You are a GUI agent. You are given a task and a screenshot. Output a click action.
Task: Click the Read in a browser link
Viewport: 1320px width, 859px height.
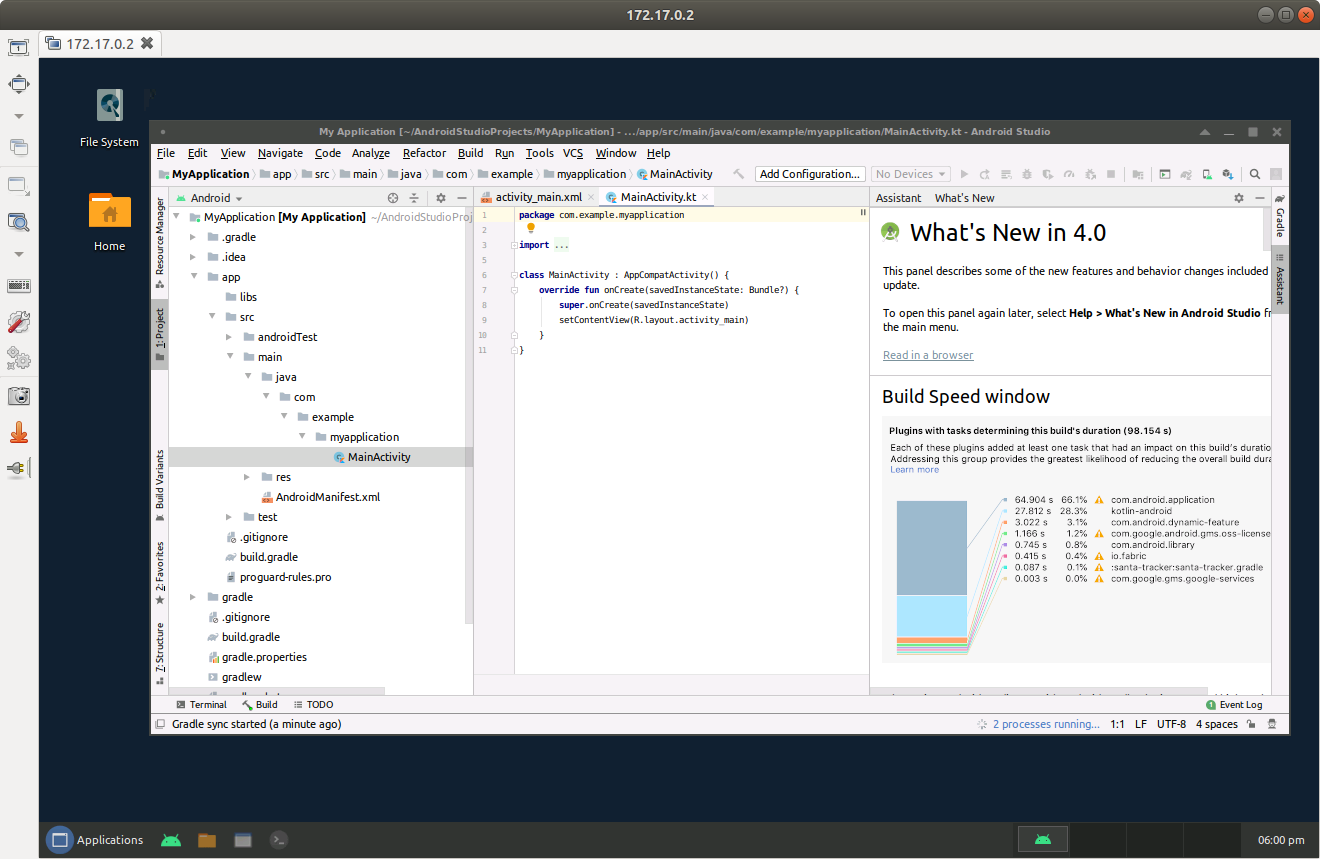[927, 355]
